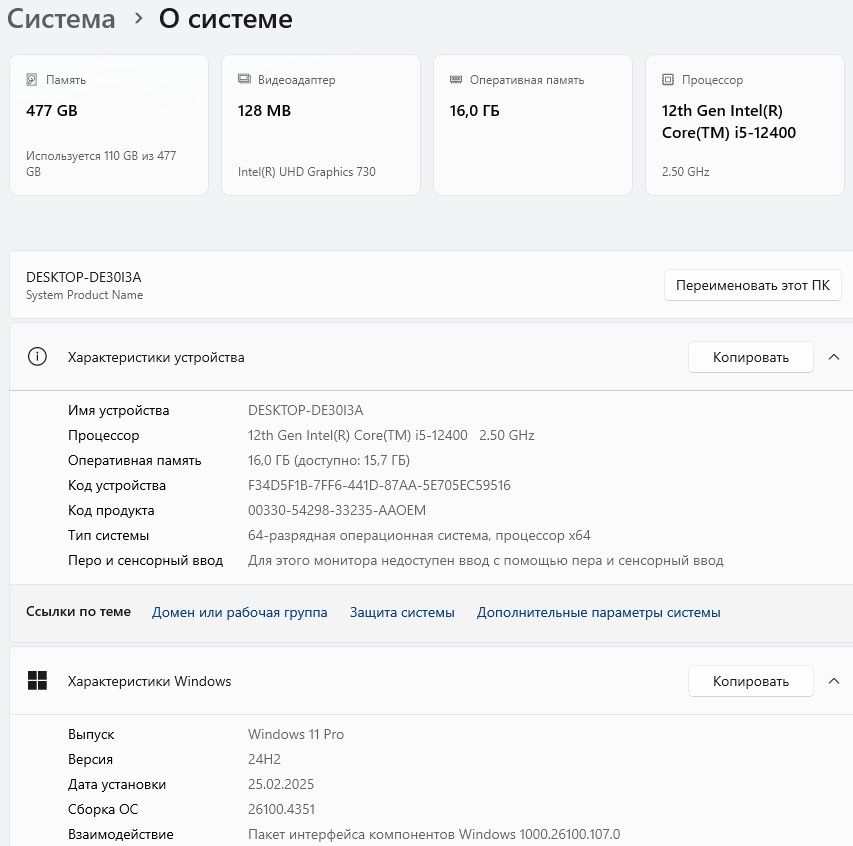Click the RAM icon on Оперативная память card

click(456, 79)
